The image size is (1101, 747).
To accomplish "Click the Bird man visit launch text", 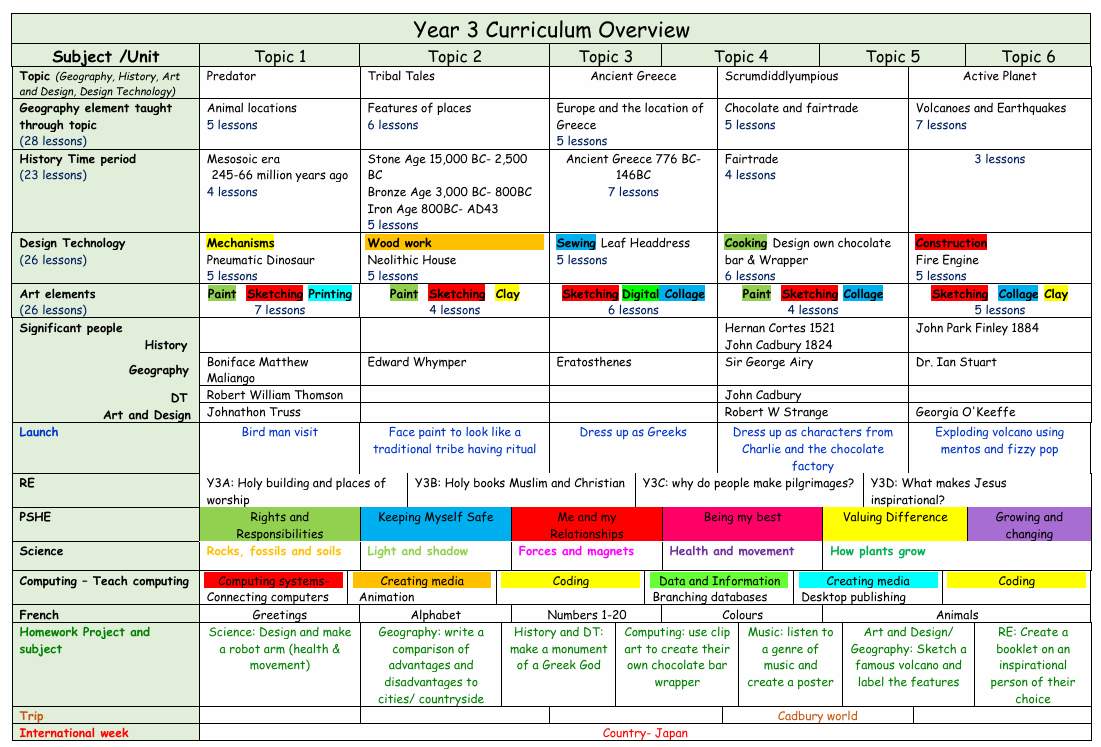I will pyautogui.click(x=280, y=432).
